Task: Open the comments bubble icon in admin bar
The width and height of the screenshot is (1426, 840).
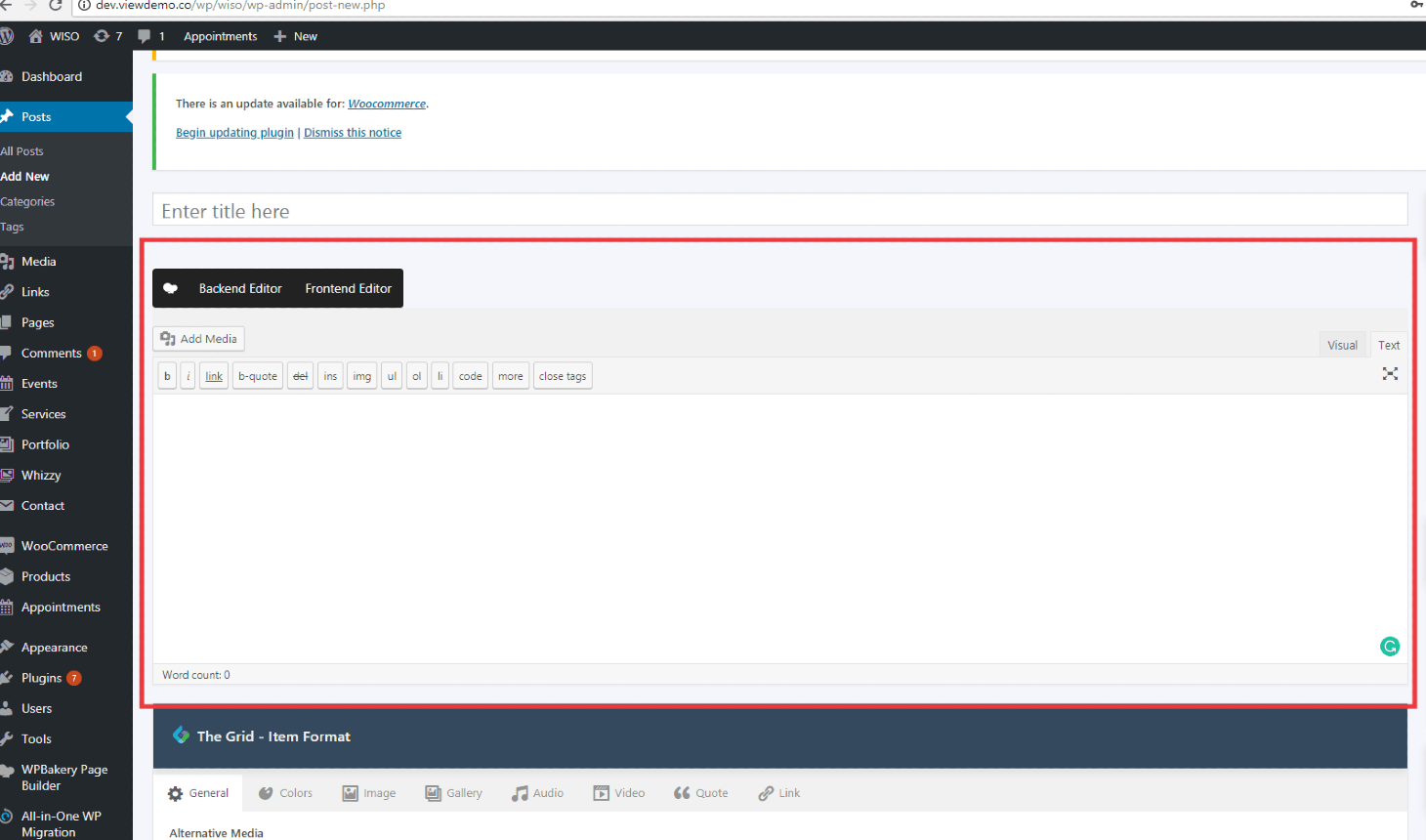Action: pyautogui.click(x=145, y=36)
